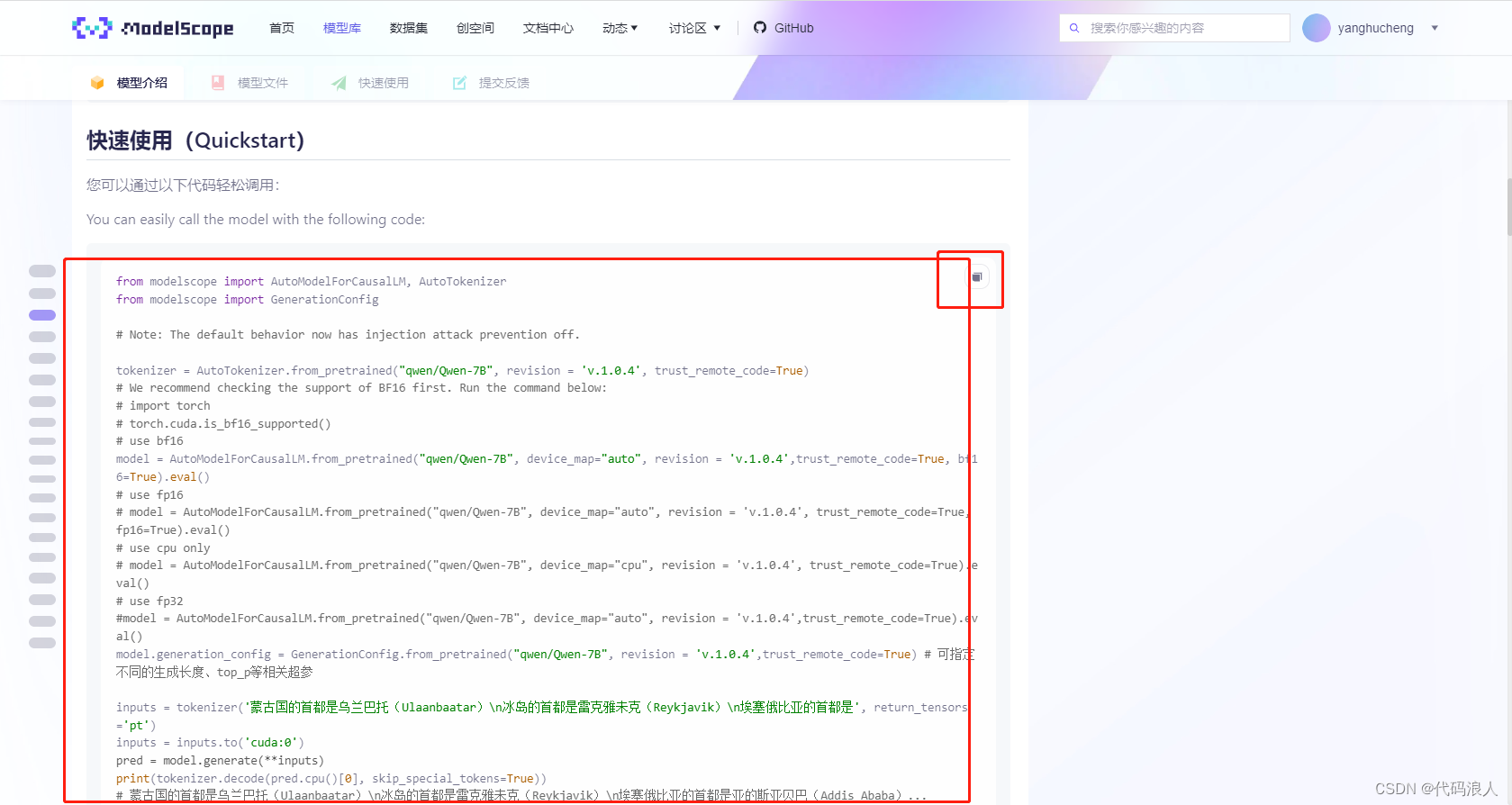Click the ModelScope logo
This screenshot has height=805, width=1512.
click(x=152, y=28)
